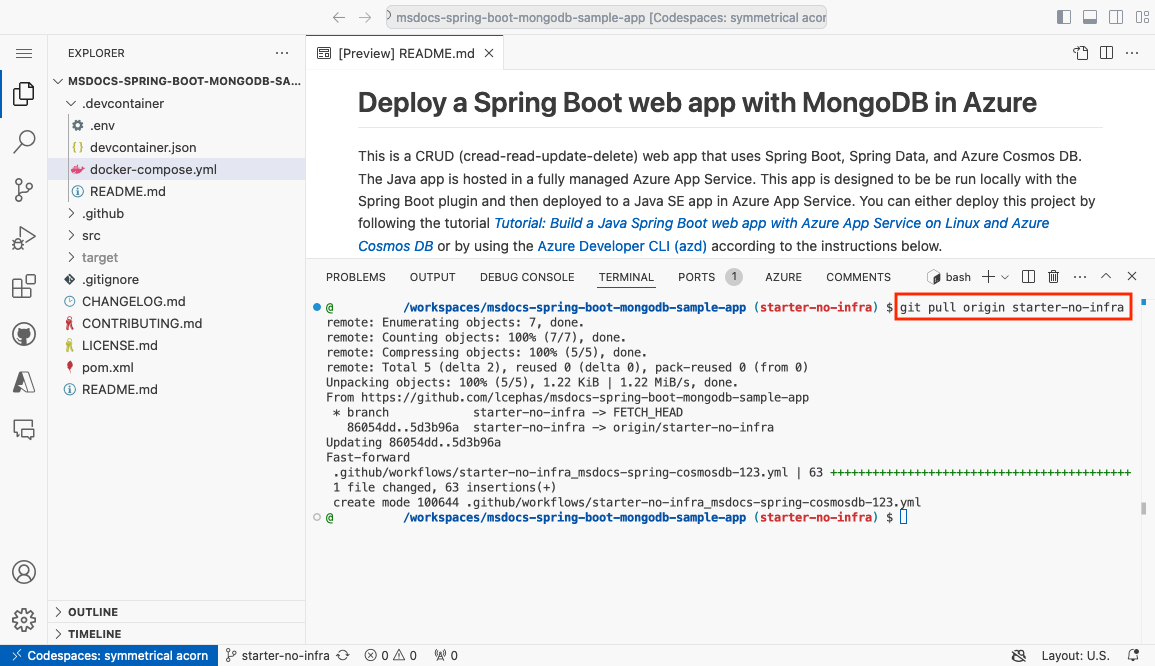This screenshot has width=1155, height=666.
Task: Split the terminal panel
Action: (1029, 277)
